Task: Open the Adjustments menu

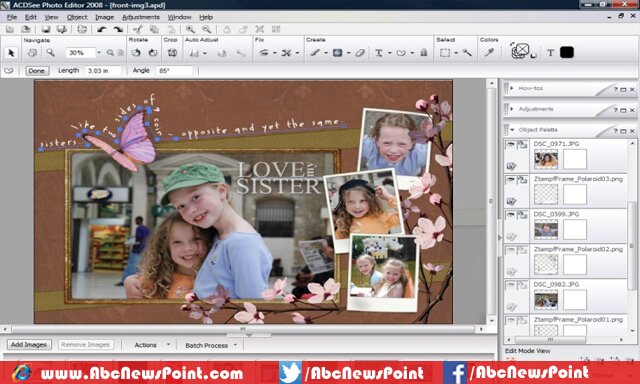Action: click(141, 17)
